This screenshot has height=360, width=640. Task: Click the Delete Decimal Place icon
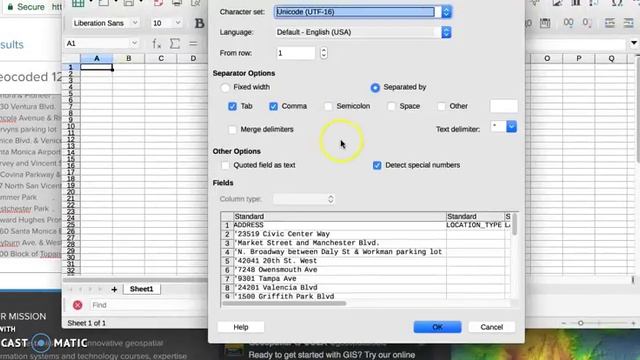(587, 23)
